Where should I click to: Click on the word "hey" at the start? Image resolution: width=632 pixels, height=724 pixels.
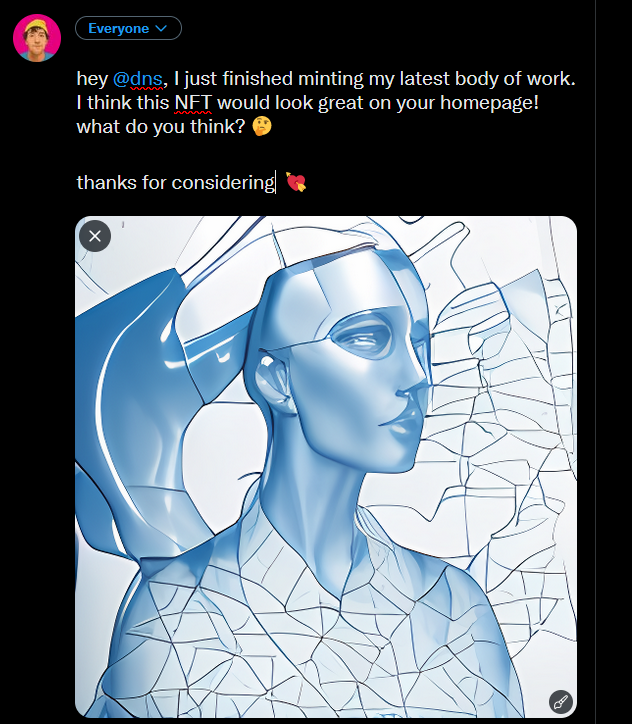pyautogui.click(x=92, y=78)
